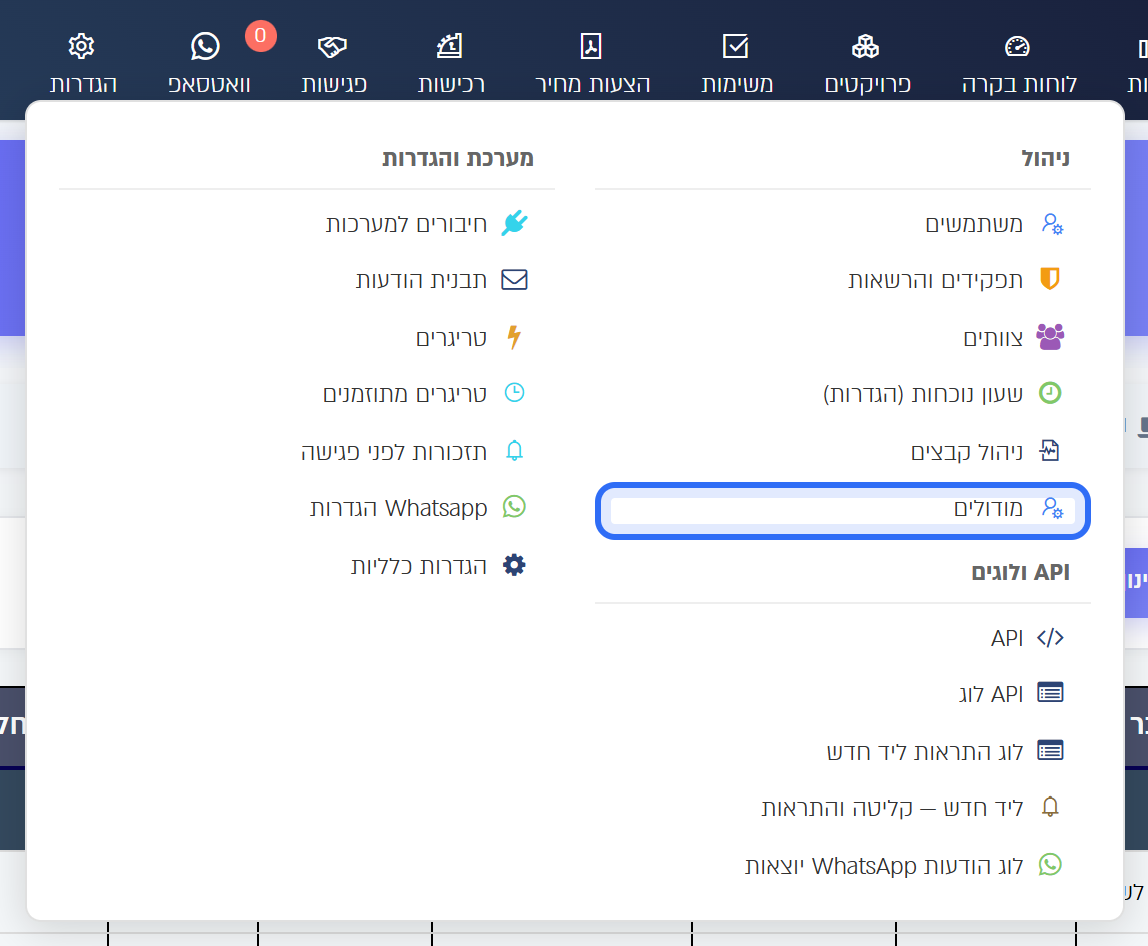Screen dimensions: 1148x946
Task: Click the bell icon next to ליד חדש – קליטה והתראות
Action: point(1050,807)
